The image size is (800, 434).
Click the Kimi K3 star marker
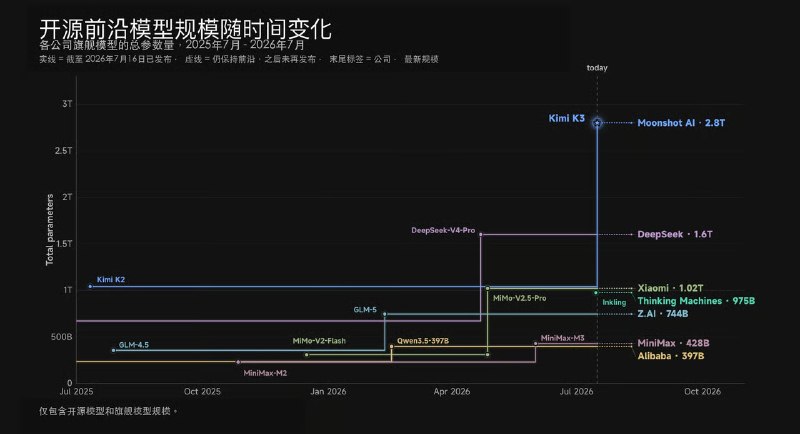[x=597, y=122]
